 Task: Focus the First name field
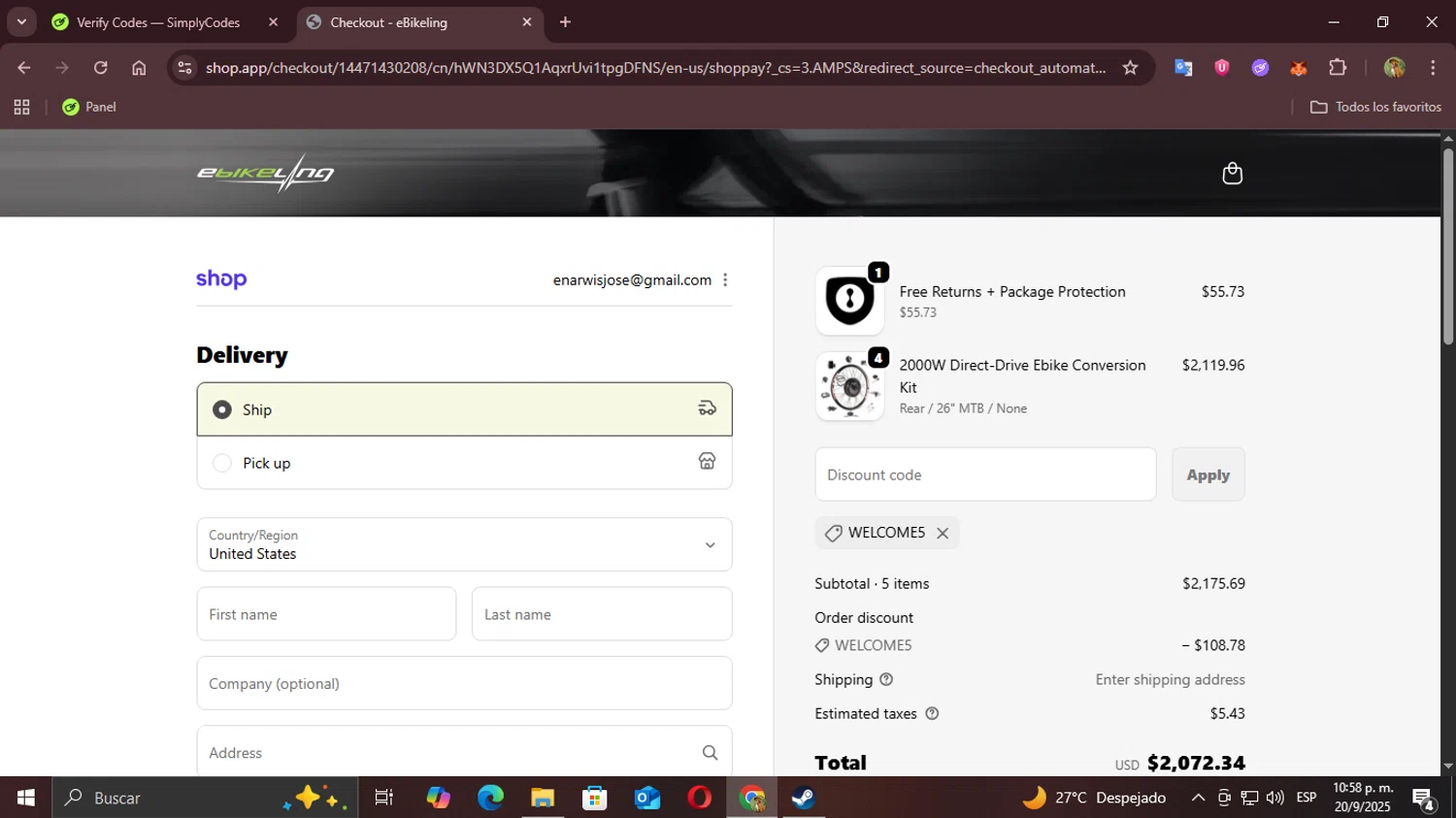point(326,614)
